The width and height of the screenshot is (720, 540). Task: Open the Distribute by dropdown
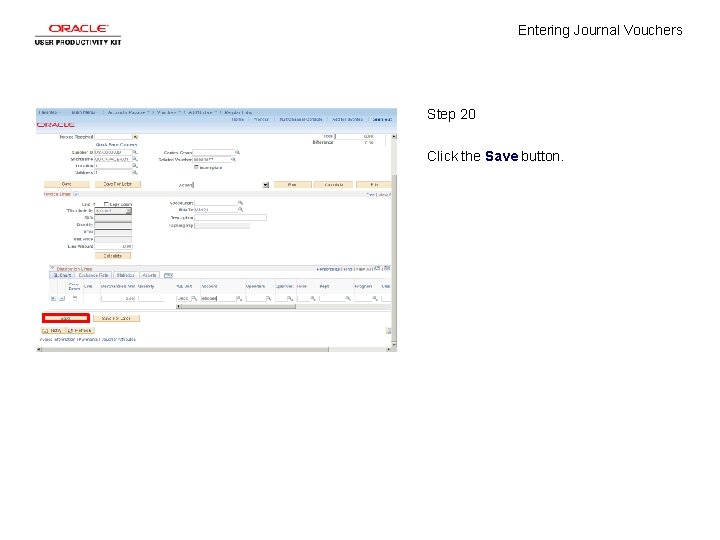click(113, 211)
